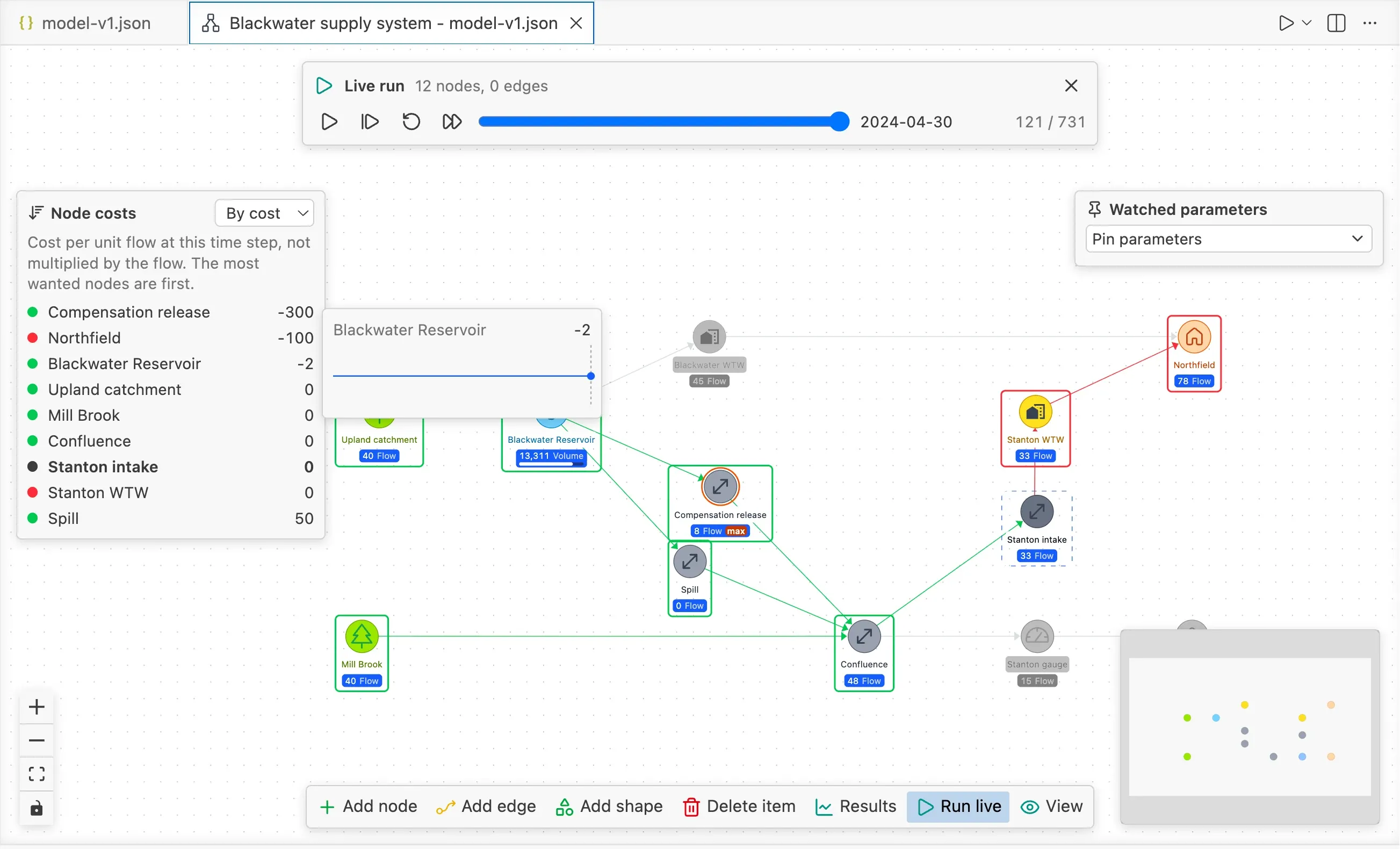Click Add node in bottom toolbar

[368, 807]
